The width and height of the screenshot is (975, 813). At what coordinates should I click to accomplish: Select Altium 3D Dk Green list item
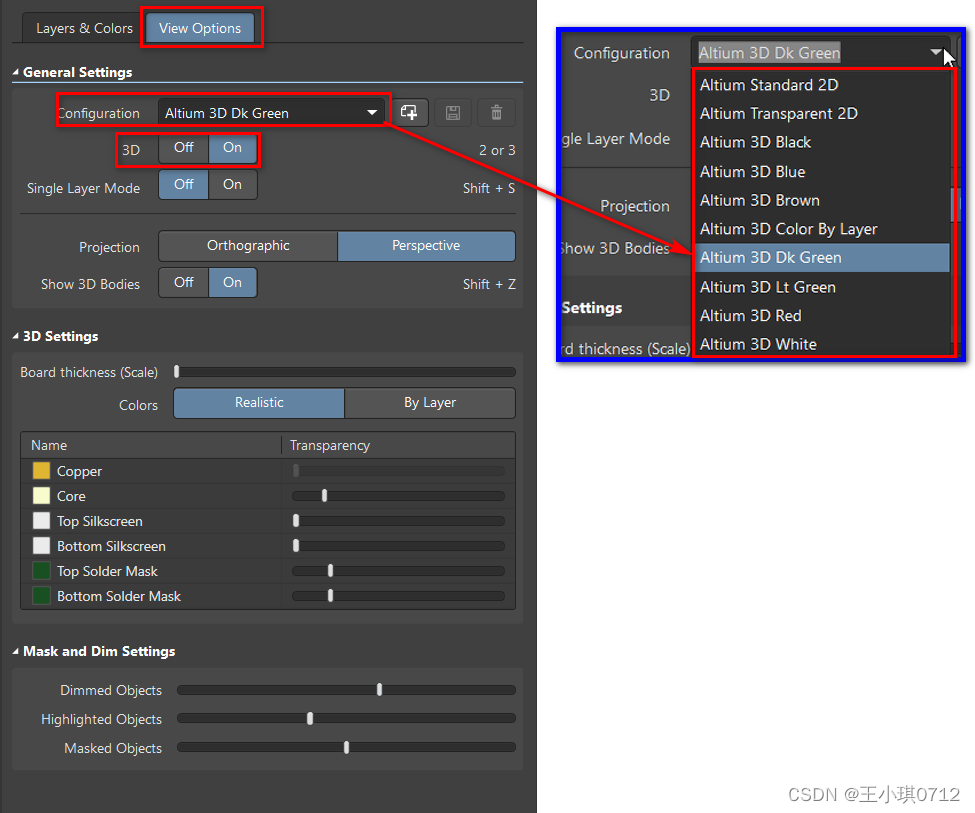tap(822, 258)
